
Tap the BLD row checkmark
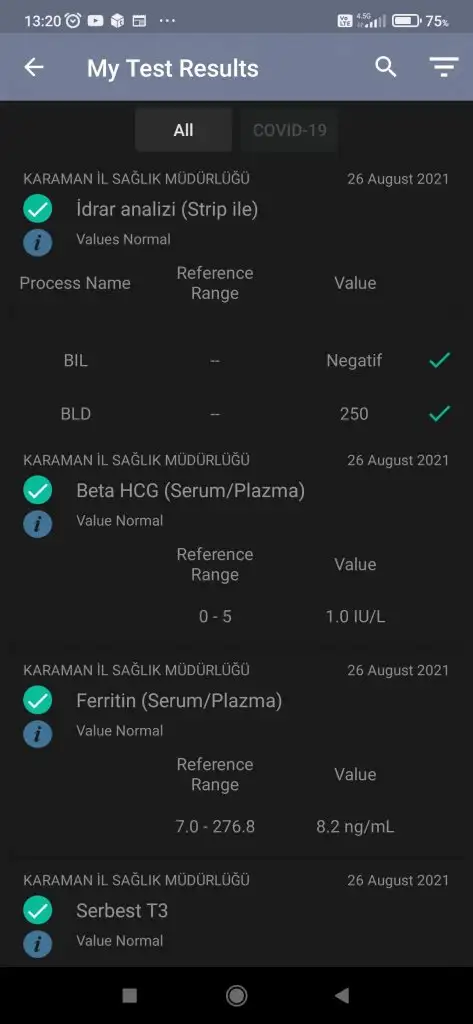[x=440, y=413]
